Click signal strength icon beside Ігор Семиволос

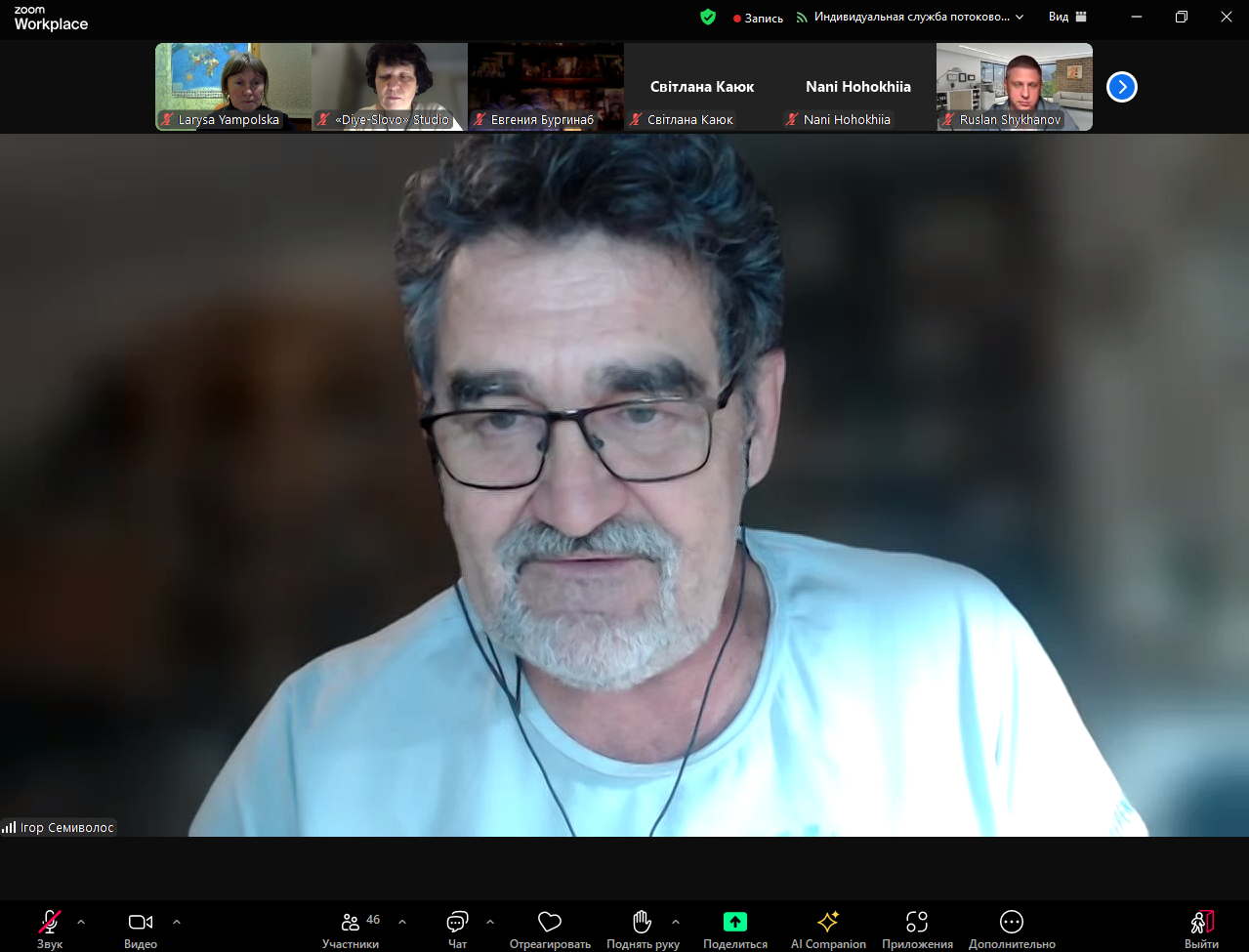(10, 827)
